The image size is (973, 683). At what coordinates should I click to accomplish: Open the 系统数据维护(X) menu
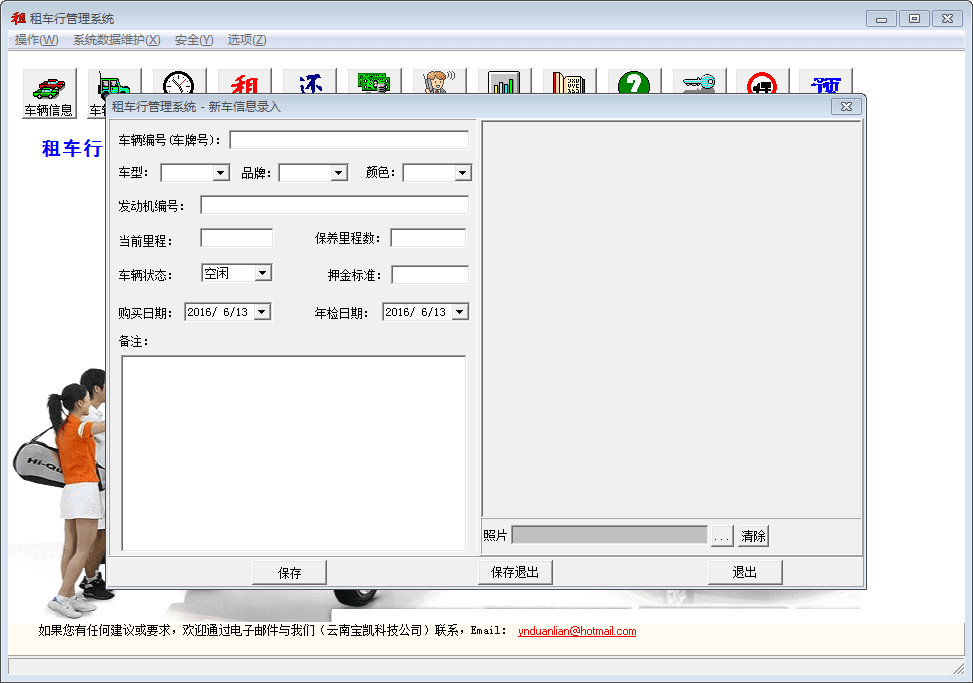[117, 40]
